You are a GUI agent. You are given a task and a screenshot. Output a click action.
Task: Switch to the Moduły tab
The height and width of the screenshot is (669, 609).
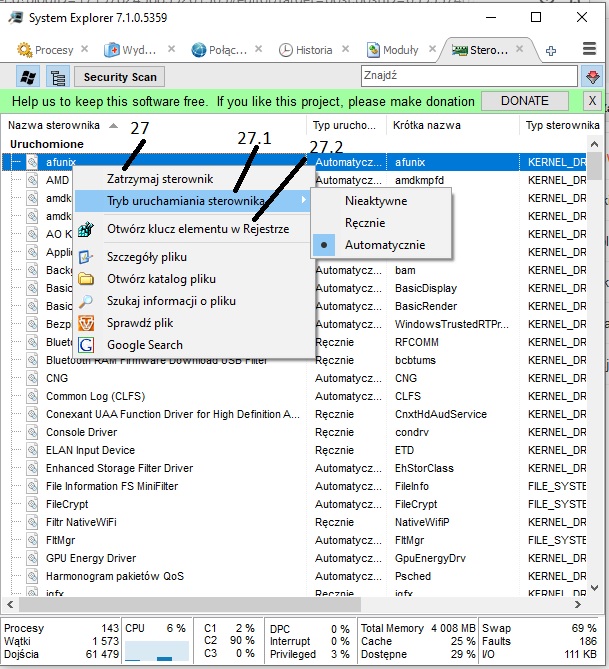coord(401,50)
